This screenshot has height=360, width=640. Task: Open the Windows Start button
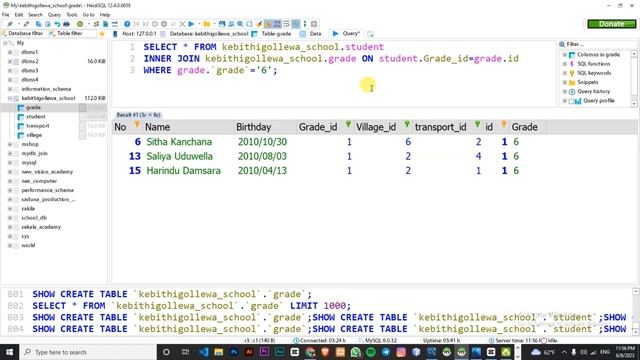pyautogui.click(x=9, y=352)
